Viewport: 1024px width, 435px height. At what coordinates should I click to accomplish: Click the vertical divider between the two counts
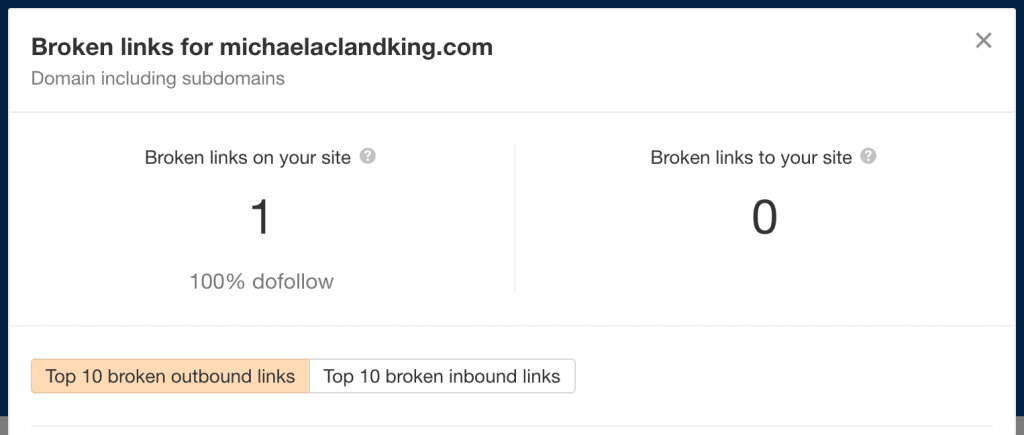click(515, 219)
